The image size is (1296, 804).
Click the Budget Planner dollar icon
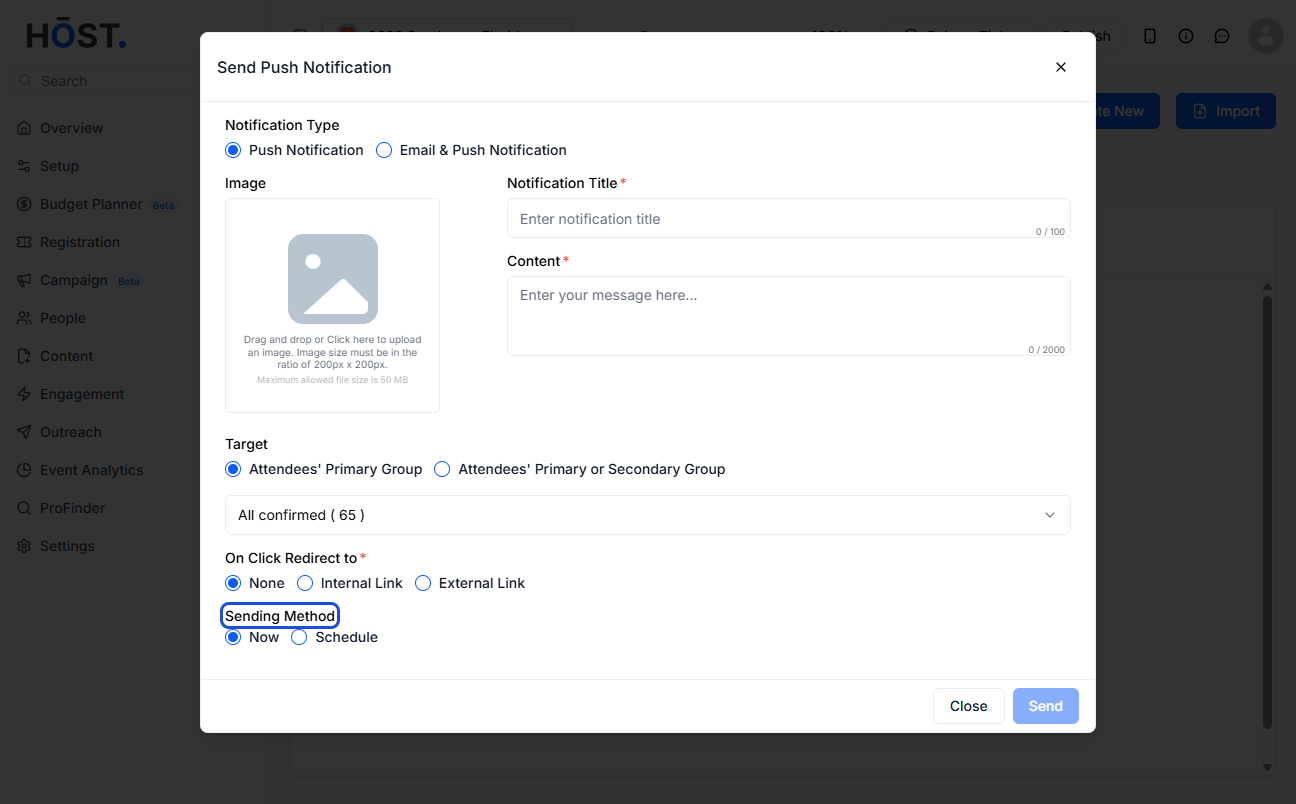24,204
